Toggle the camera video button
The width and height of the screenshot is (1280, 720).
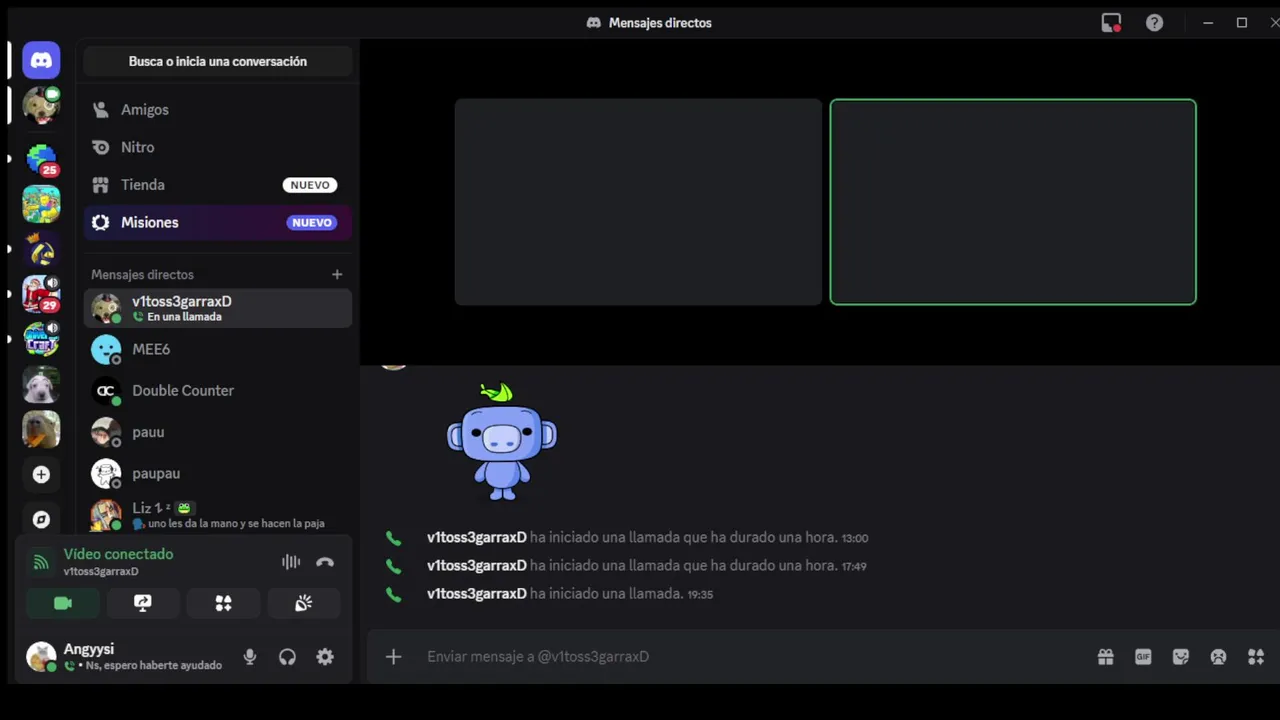[x=63, y=603]
